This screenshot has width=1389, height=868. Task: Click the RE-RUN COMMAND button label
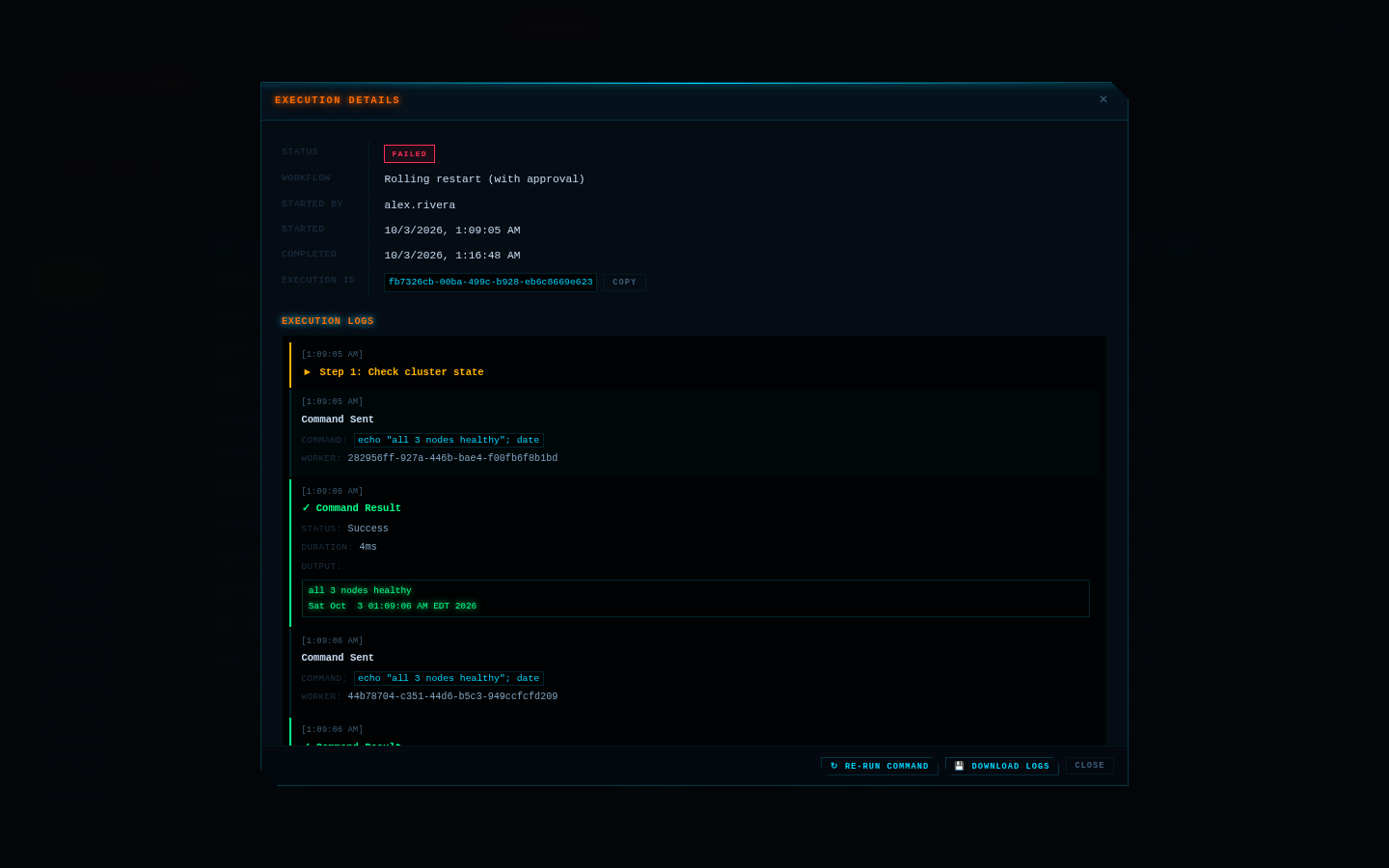coord(886,767)
